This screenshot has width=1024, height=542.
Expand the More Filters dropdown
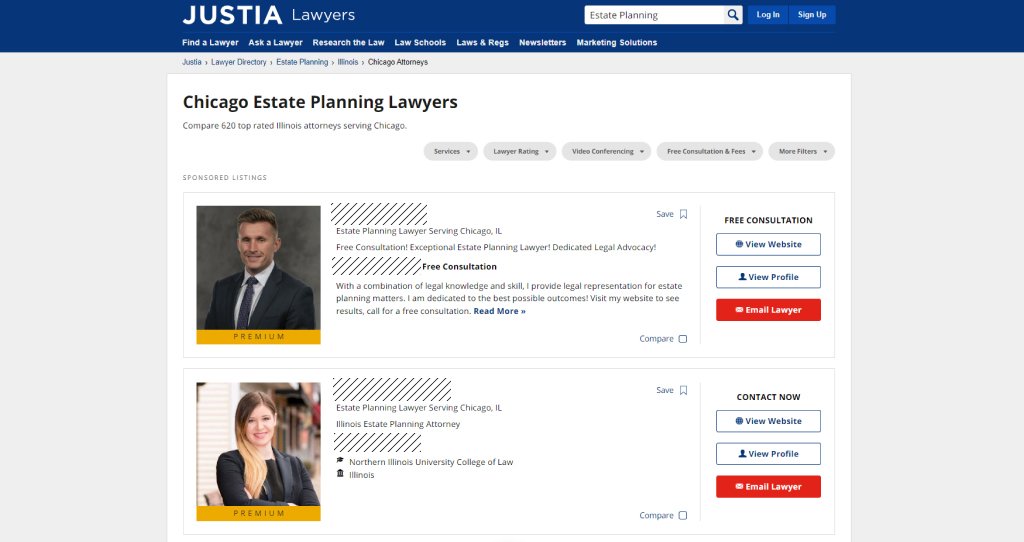801,151
